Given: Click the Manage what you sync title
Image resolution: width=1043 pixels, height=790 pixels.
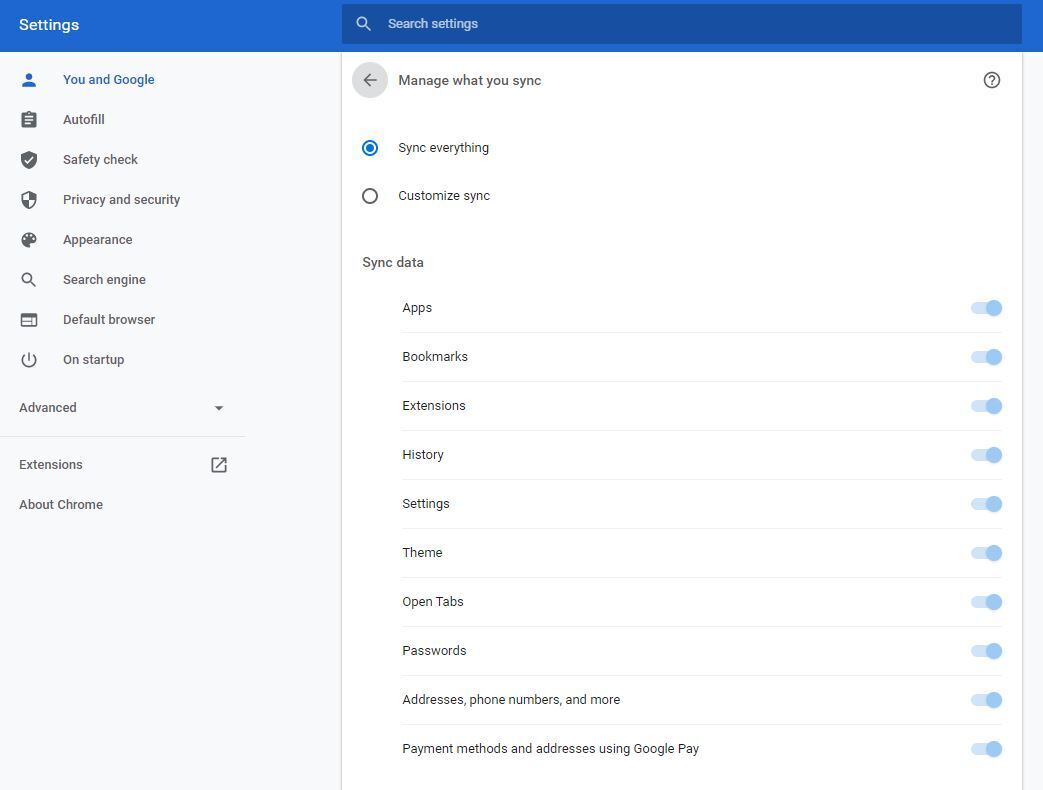Looking at the screenshot, I should [470, 80].
